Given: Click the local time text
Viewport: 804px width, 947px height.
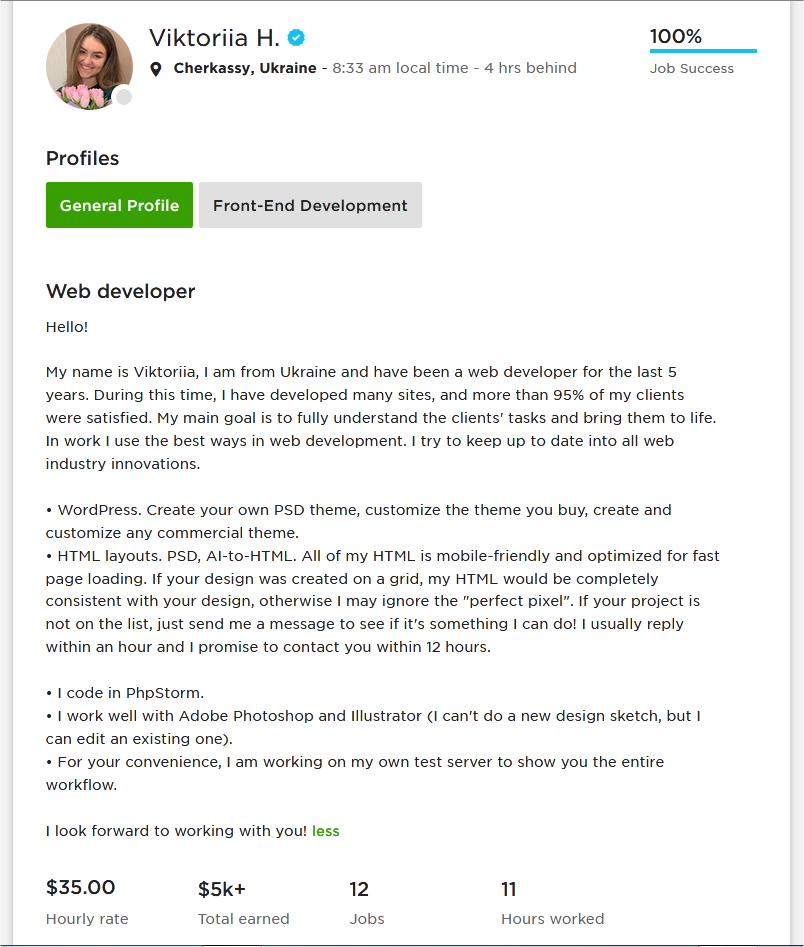Looking at the screenshot, I should pyautogui.click(x=400, y=68).
